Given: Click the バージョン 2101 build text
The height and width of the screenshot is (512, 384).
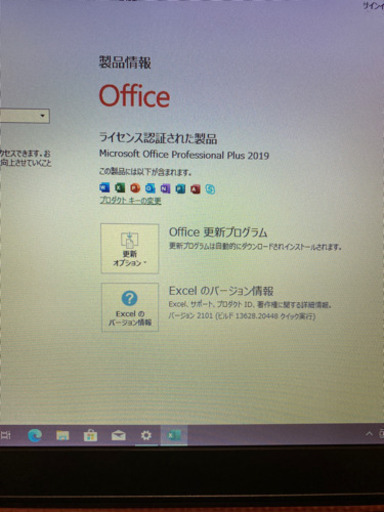Looking at the screenshot, I should [242, 316].
